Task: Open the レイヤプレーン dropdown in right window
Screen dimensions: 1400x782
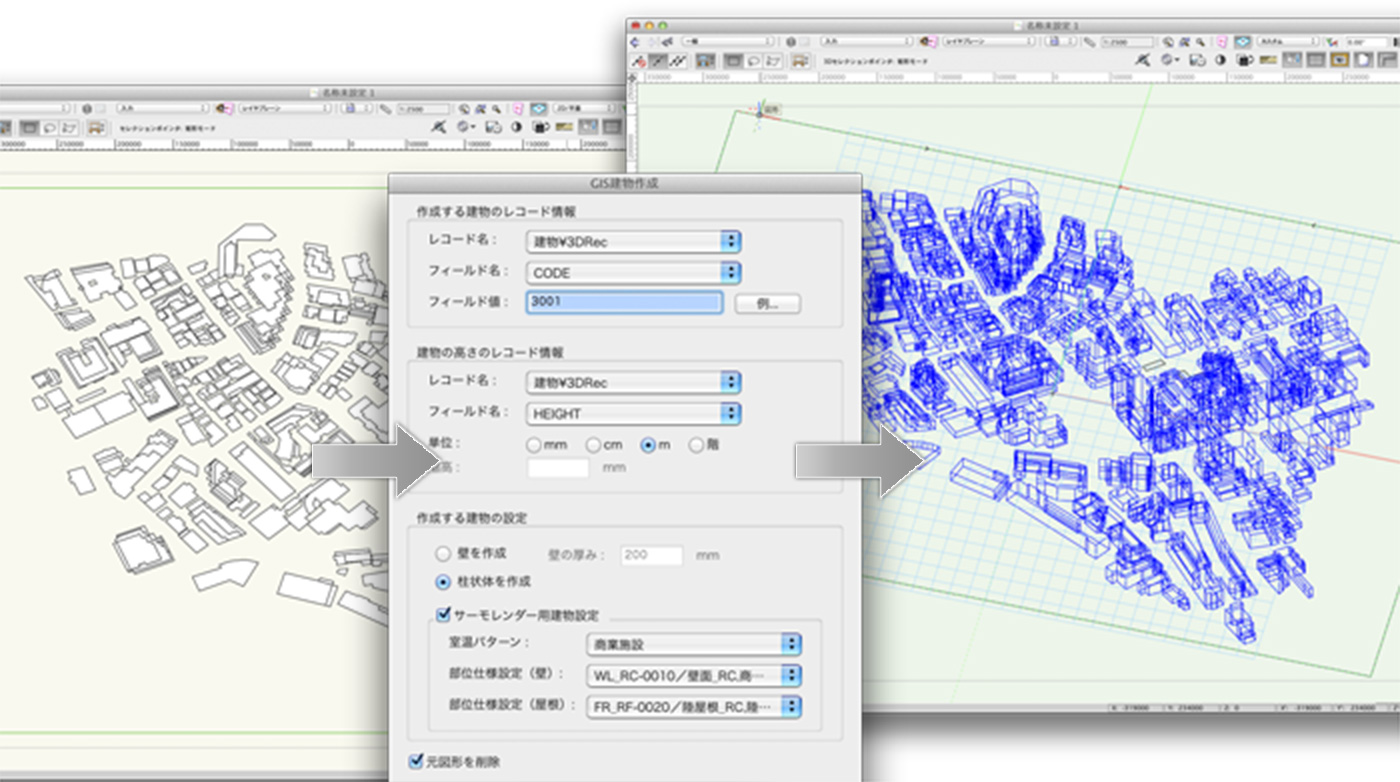Action: [987, 42]
